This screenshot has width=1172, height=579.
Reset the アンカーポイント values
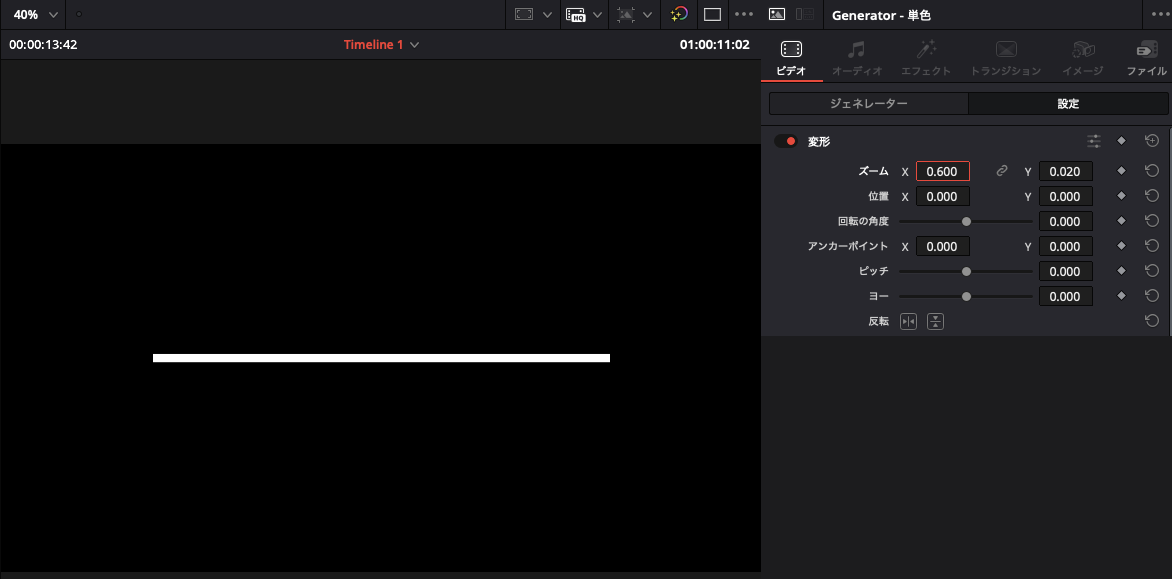click(1152, 246)
